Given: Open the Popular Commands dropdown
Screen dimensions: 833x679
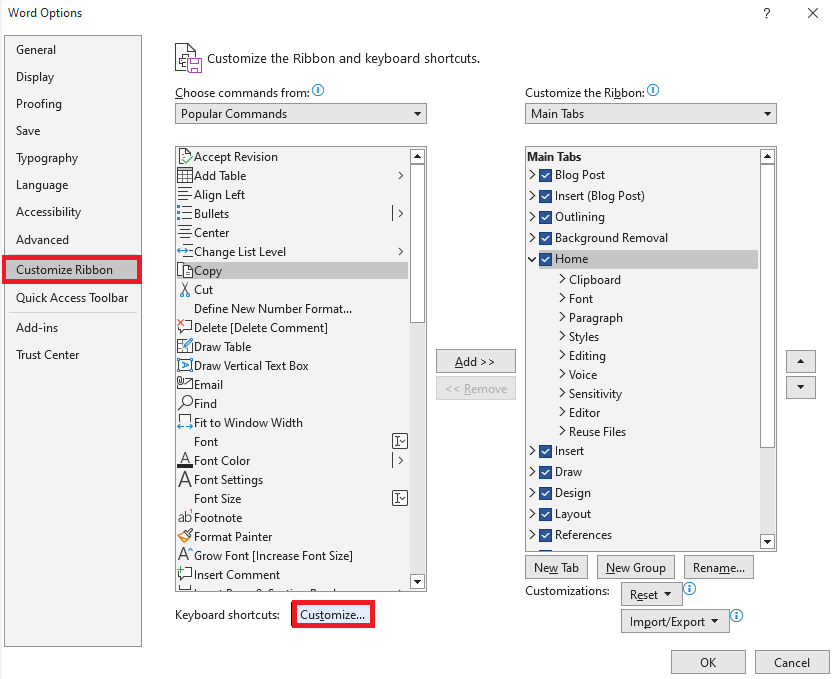Looking at the screenshot, I should point(301,114).
